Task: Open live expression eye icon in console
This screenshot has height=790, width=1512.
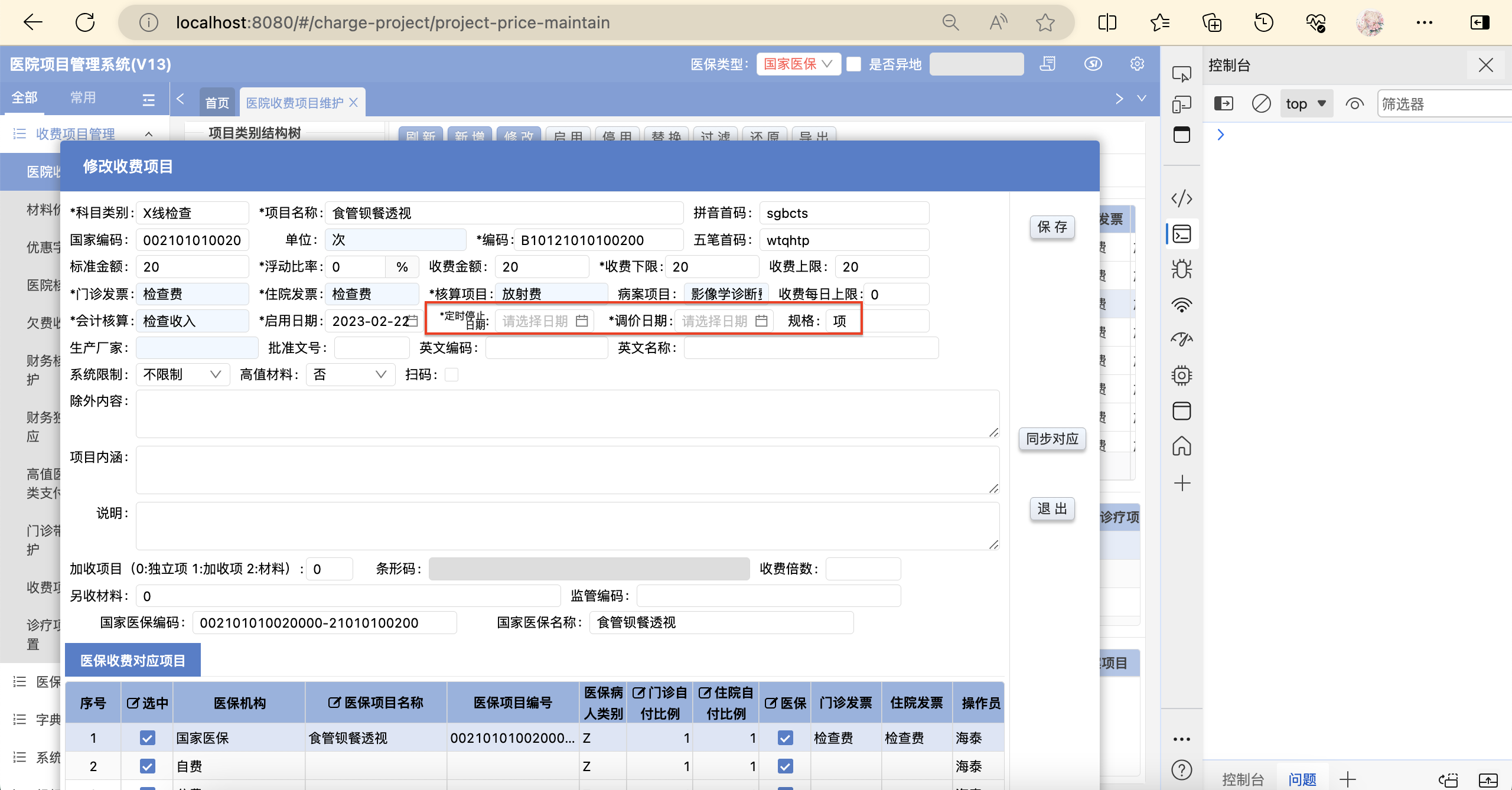Action: tap(1354, 104)
